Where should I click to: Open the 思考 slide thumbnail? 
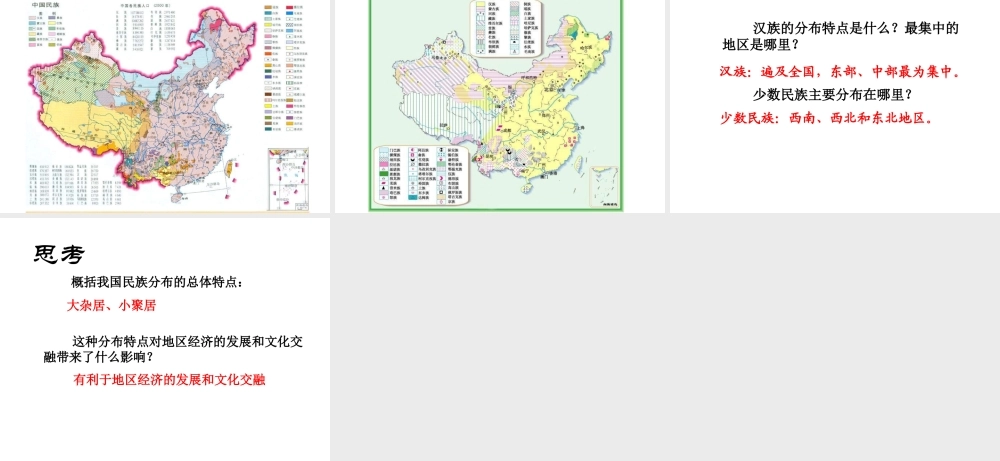point(165,339)
